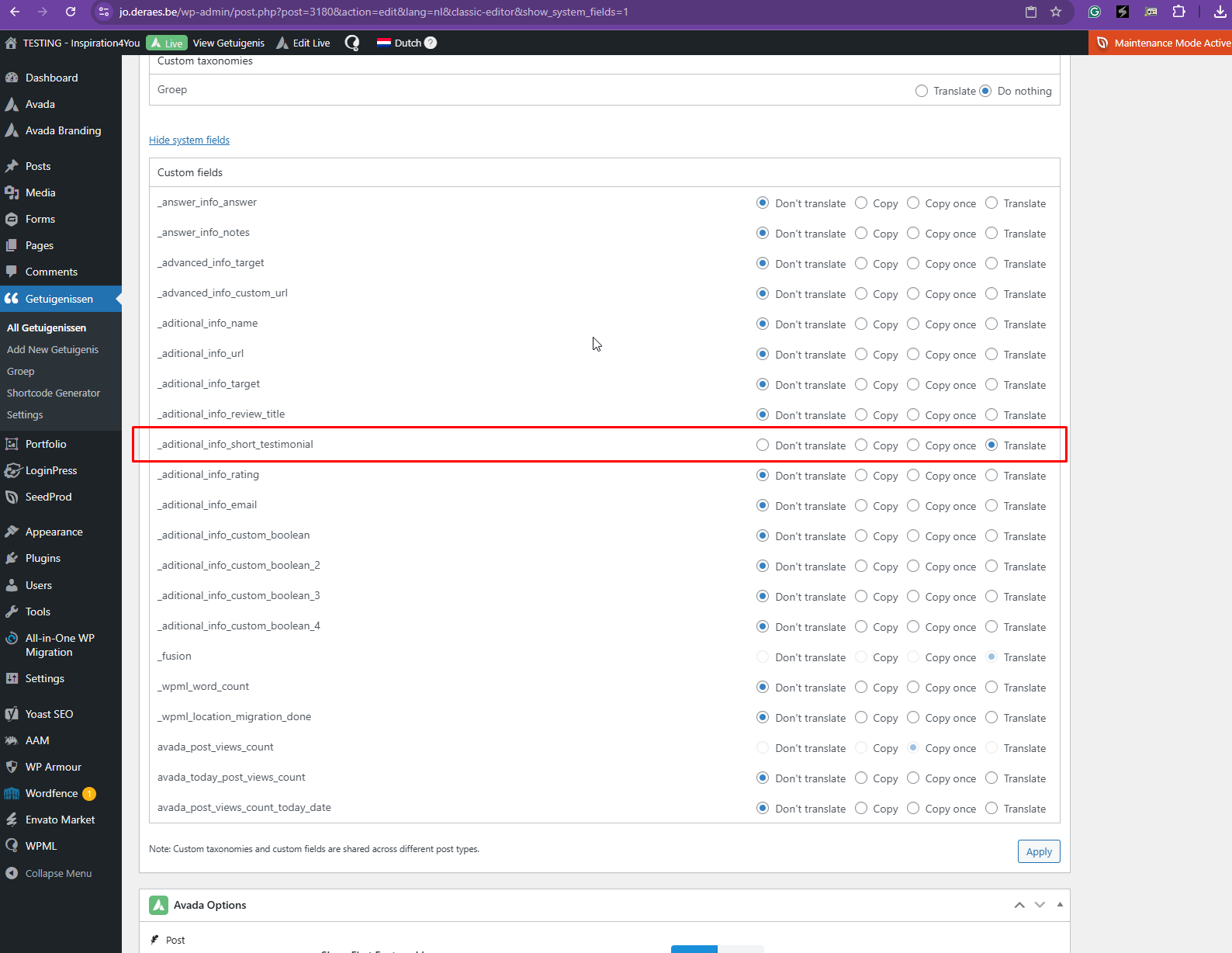This screenshot has height=953, width=1232.
Task: Set _aditional_info_name to Copy once
Action: coord(913,324)
